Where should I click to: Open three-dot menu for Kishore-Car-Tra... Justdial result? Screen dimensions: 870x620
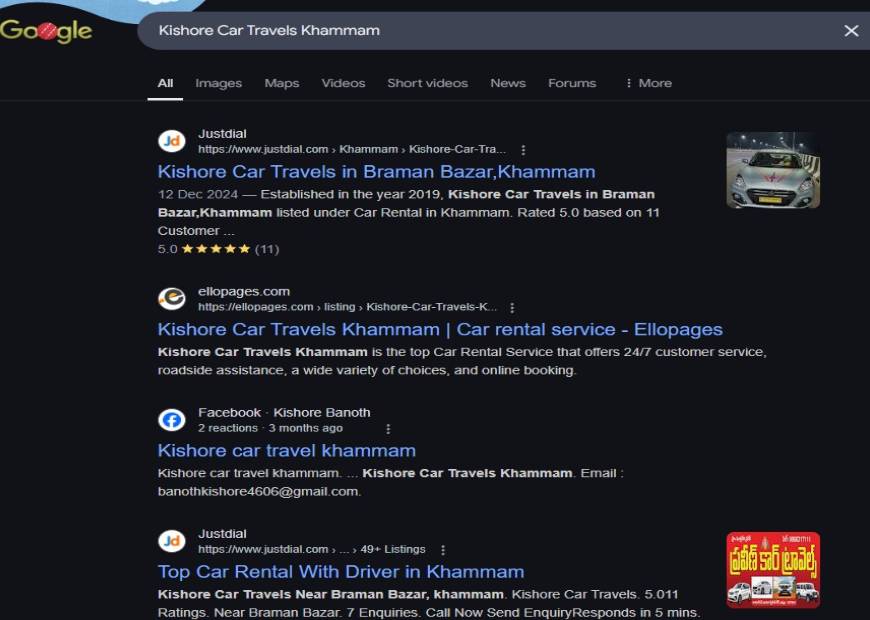[x=523, y=150]
